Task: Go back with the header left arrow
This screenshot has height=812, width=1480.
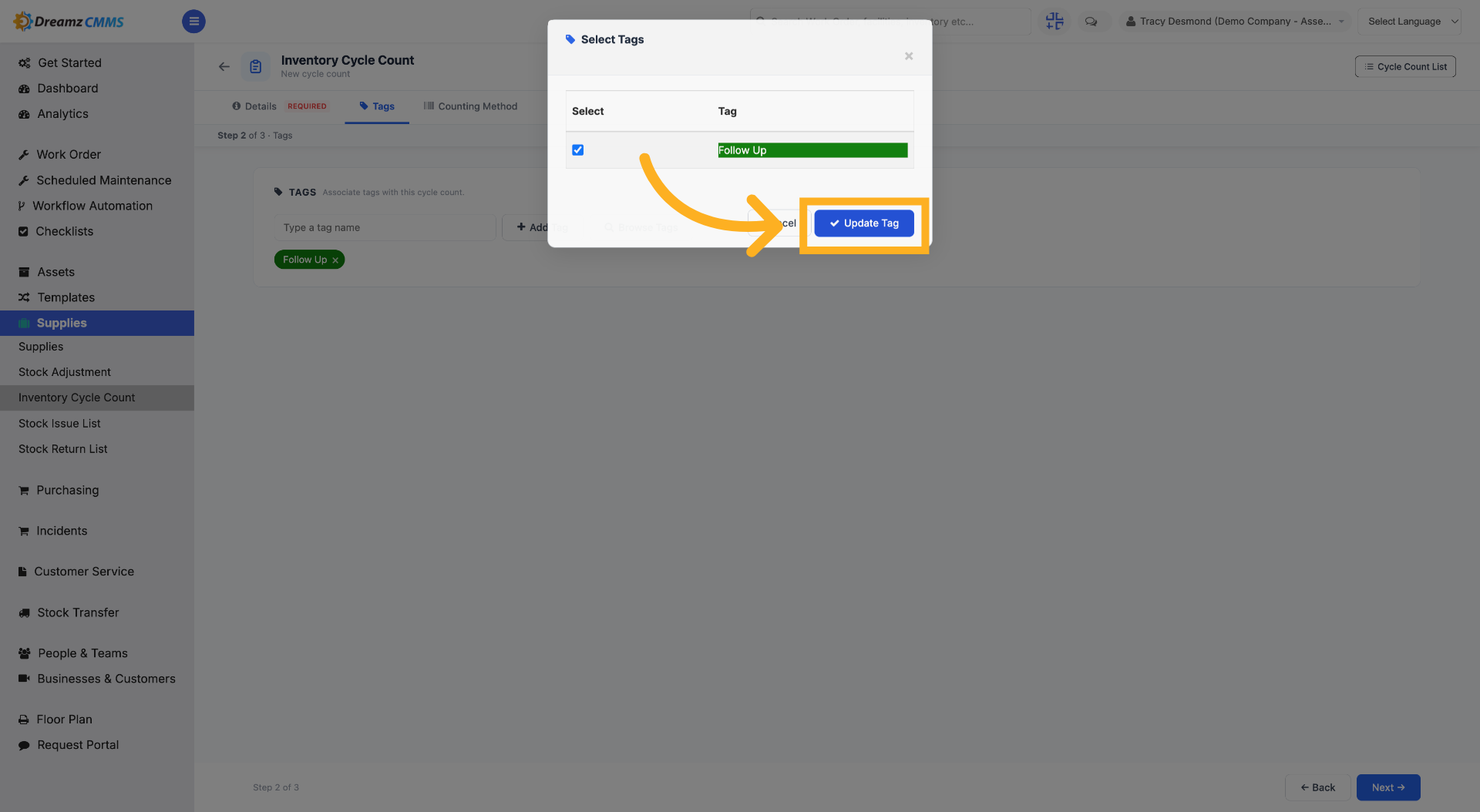Action: (224, 67)
